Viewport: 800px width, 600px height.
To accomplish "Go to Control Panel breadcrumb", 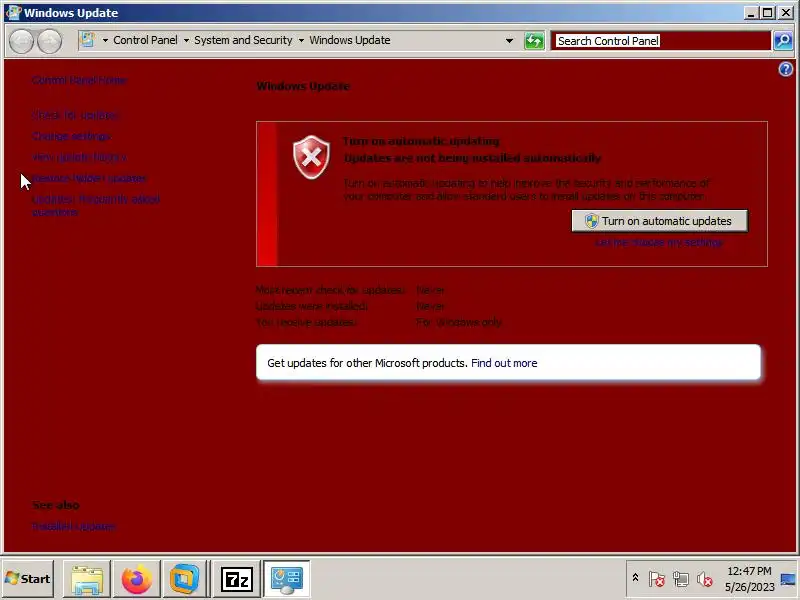I will (x=145, y=40).
